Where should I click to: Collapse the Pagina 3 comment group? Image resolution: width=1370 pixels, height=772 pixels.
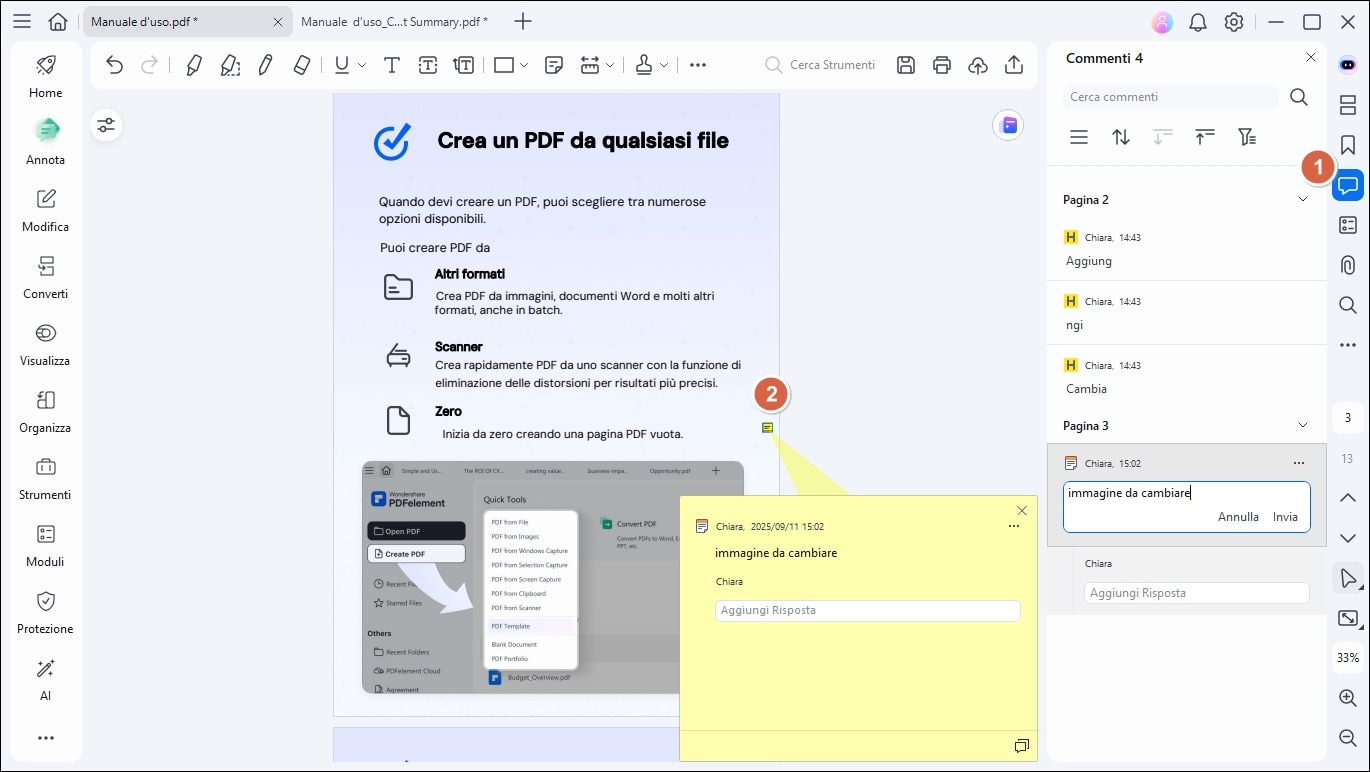(1302, 425)
